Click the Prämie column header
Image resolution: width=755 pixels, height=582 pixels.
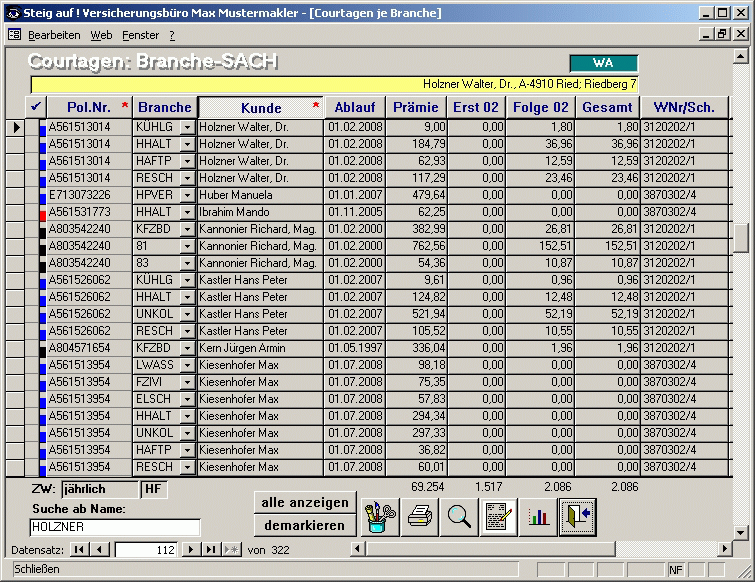pyautogui.click(x=416, y=107)
